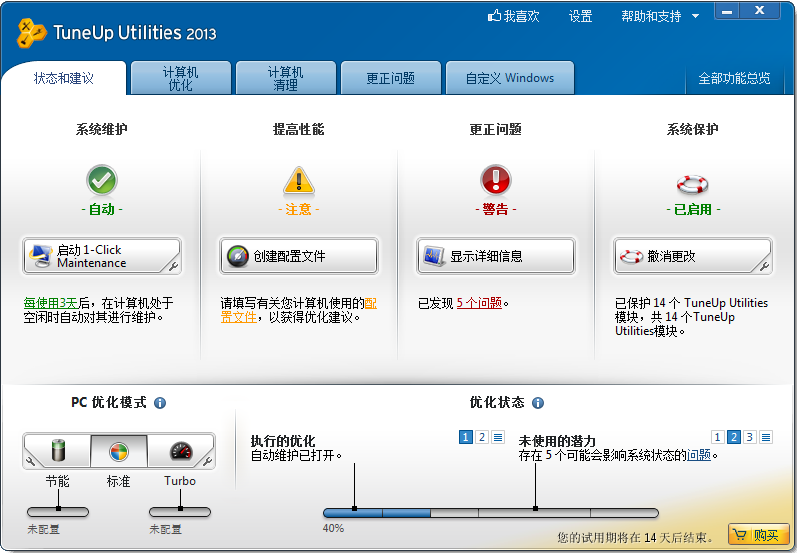Click the red alert icon under 更正问题
Image resolution: width=797 pixels, height=553 pixels.
496,179
